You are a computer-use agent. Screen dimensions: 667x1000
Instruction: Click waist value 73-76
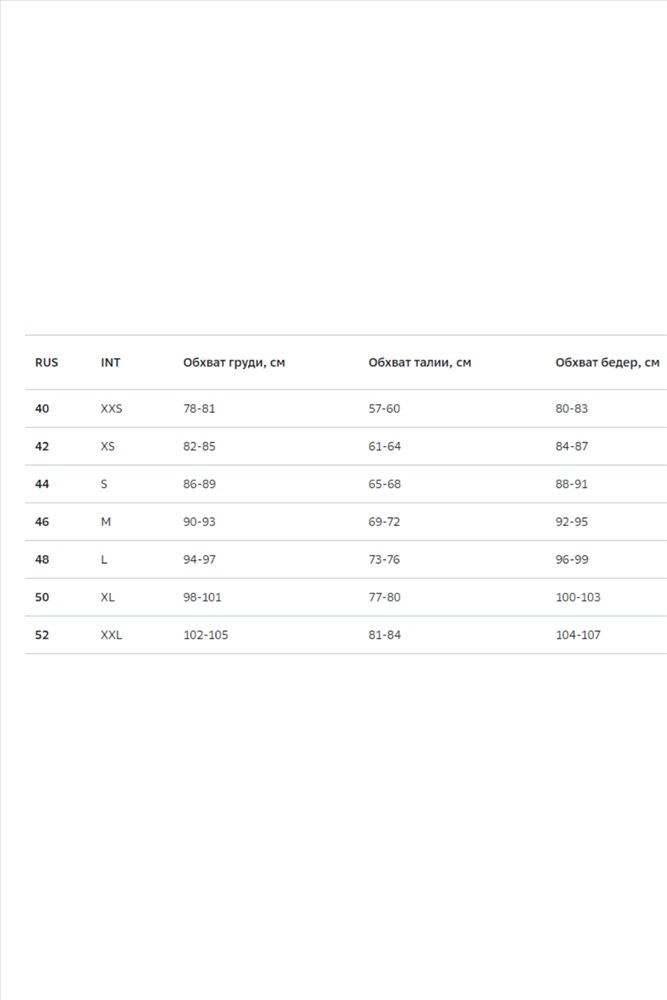point(384,560)
